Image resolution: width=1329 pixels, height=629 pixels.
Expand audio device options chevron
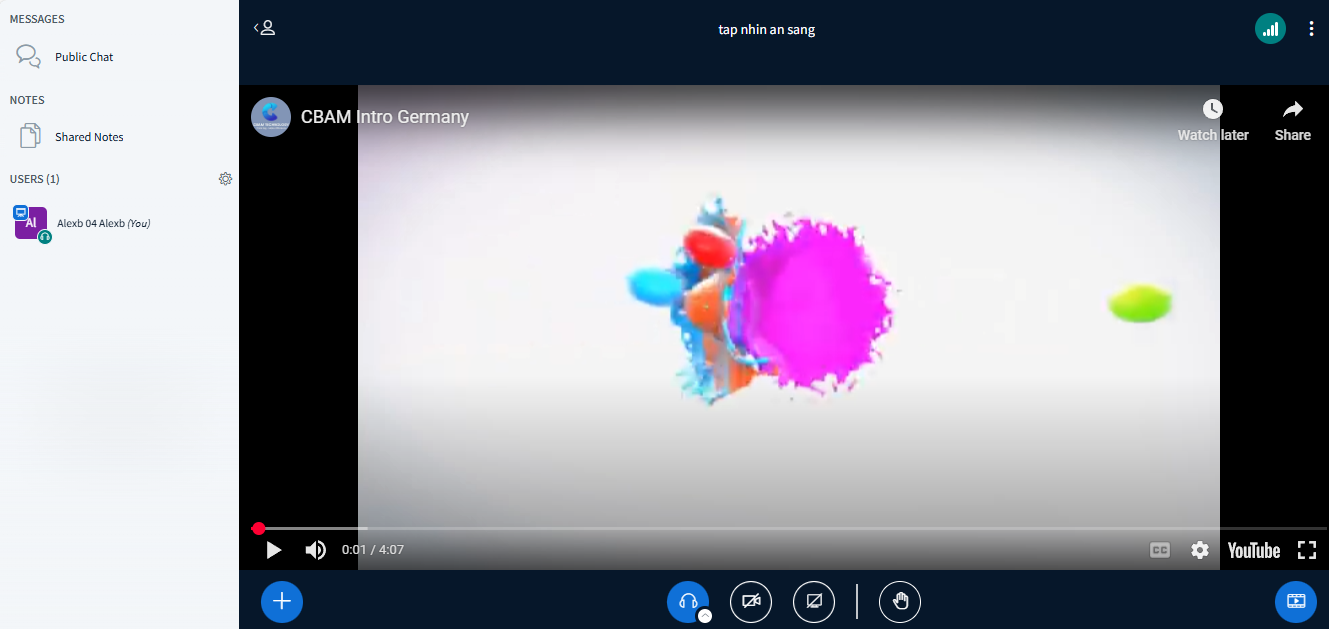point(705,616)
